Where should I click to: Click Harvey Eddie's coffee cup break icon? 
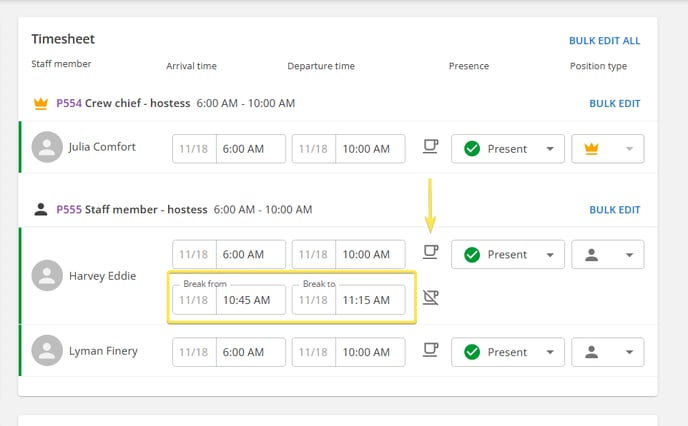(430, 252)
